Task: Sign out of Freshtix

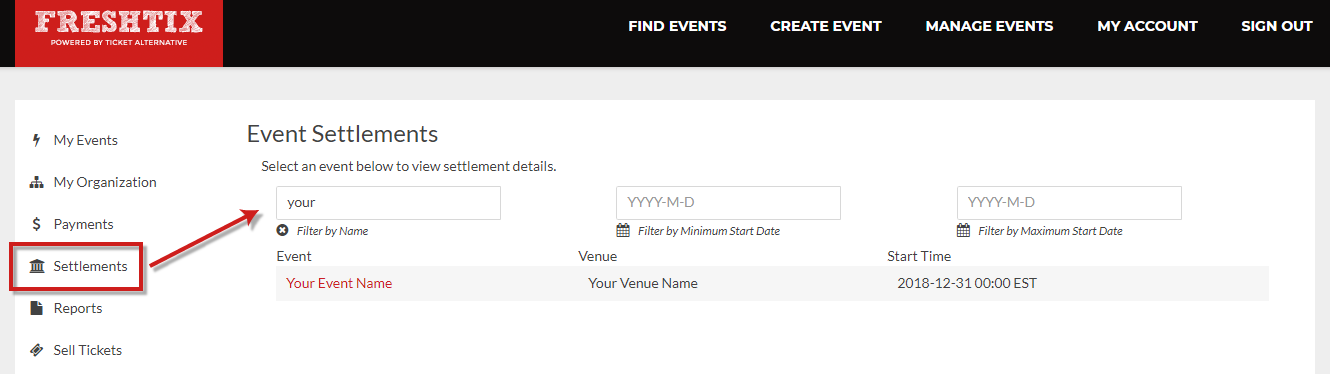Action: pyautogui.click(x=1277, y=26)
